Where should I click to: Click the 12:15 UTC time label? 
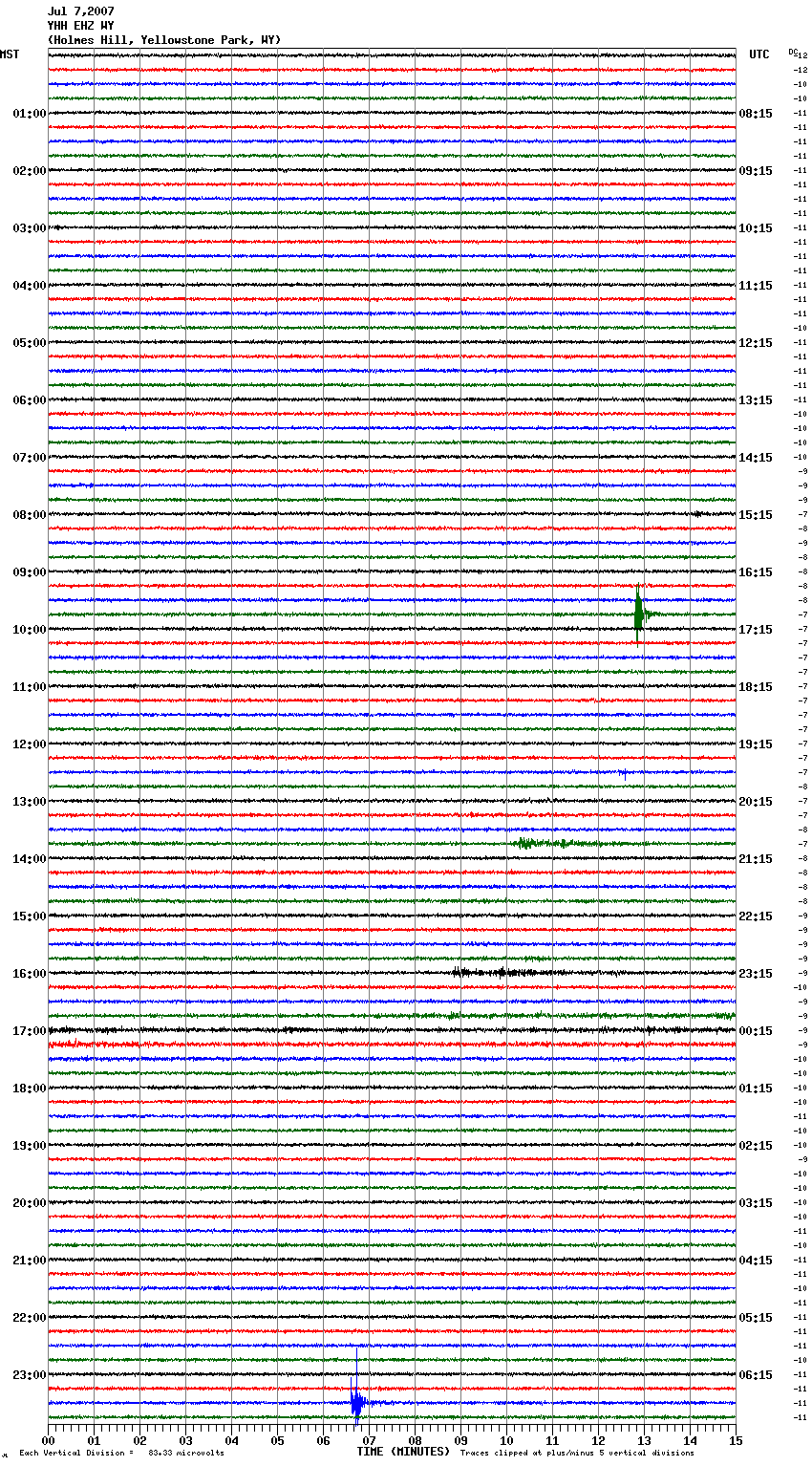click(756, 343)
